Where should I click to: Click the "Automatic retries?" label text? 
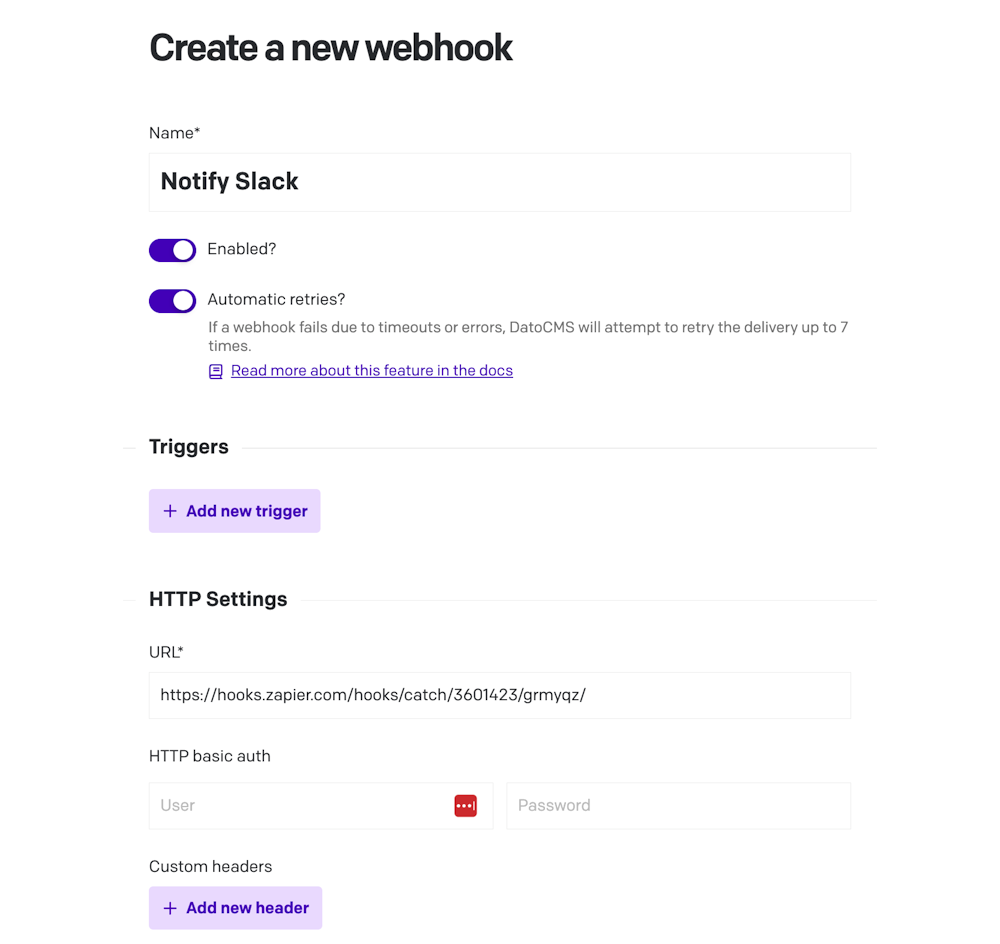click(276, 299)
